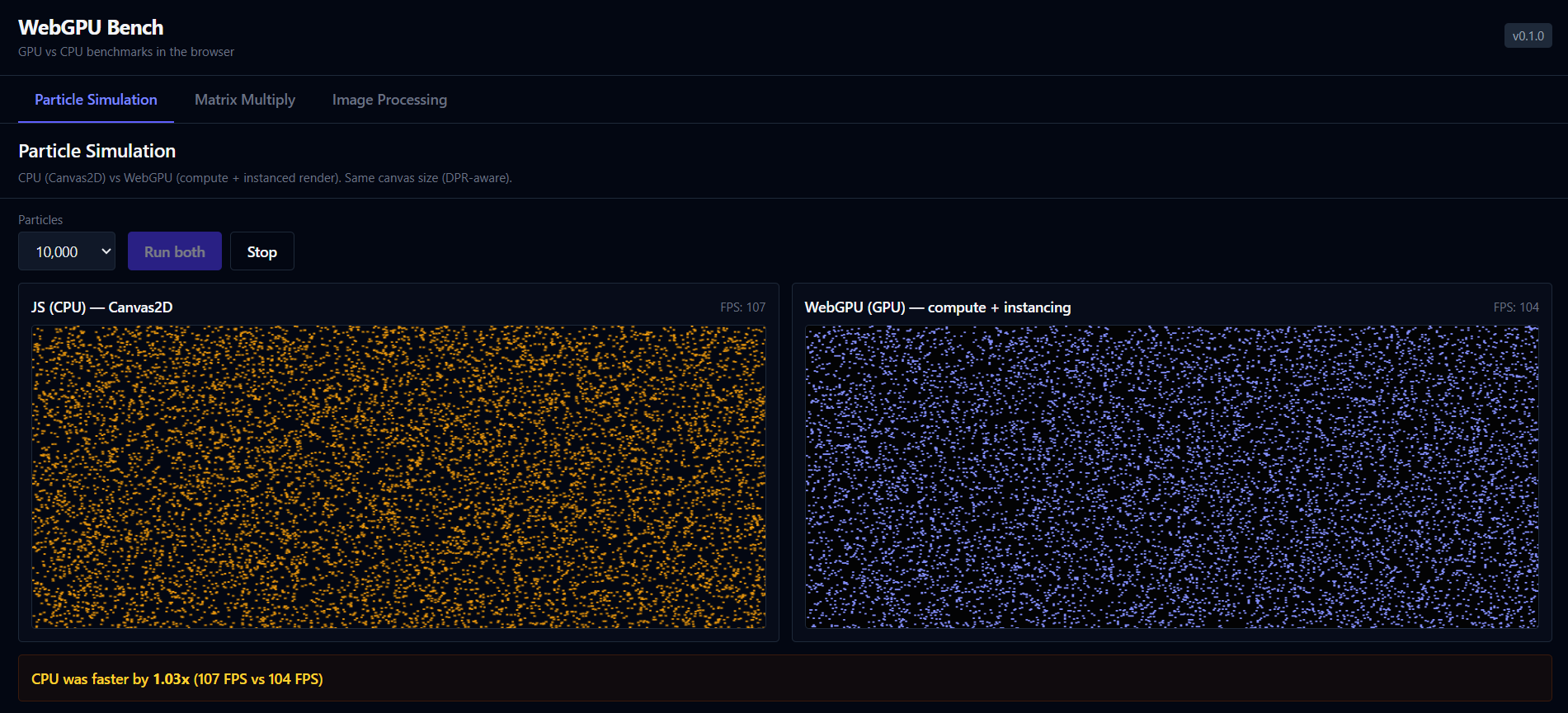
Task: Click the 'FPS: 107' readout
Action: point(743,307)
